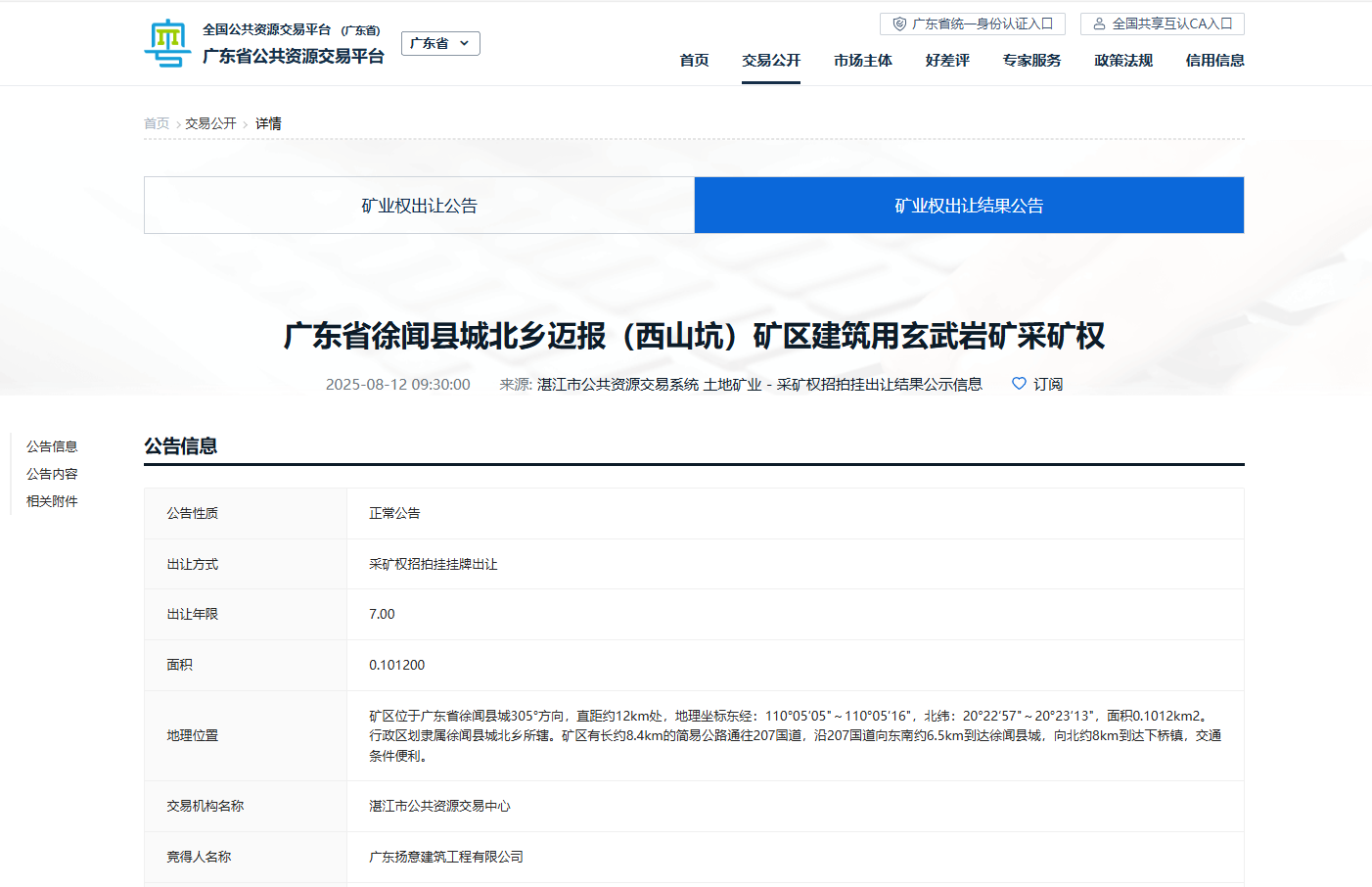The image size is (1372, 887).
Task: Select 市场主体 in the navigation bar
Action: [862, 61]
